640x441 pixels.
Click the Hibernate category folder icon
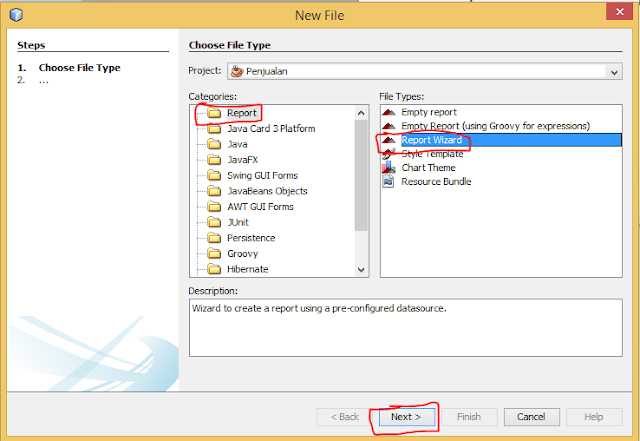[214, 269]
